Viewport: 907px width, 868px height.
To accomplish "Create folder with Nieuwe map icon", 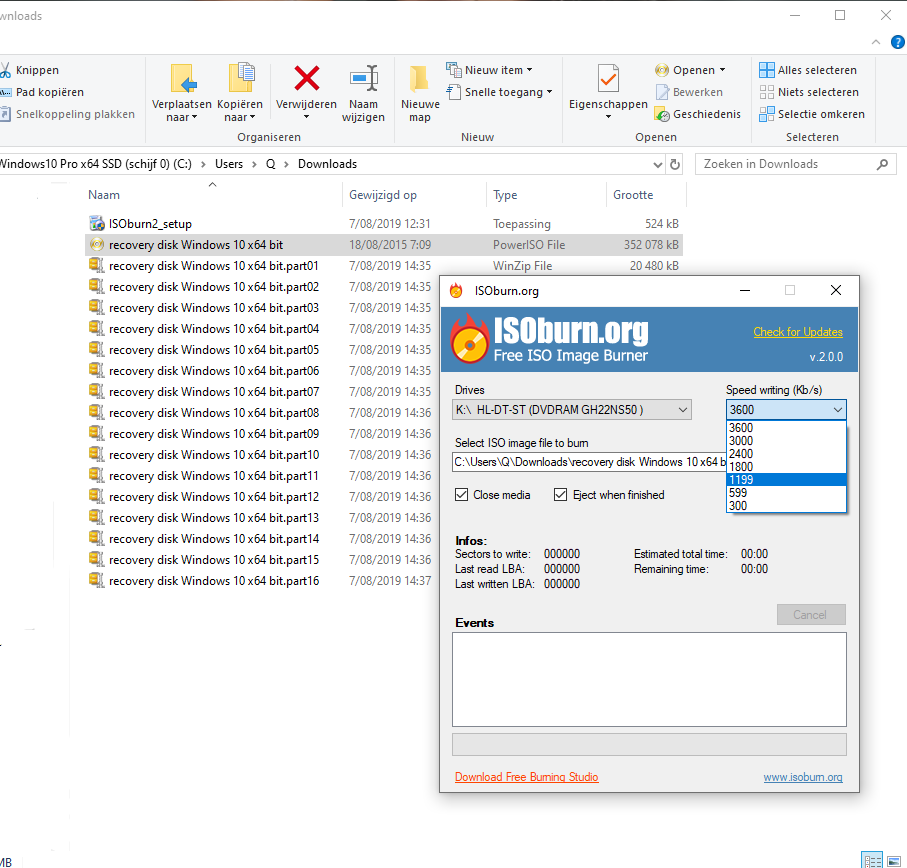I will coord(420,79).
